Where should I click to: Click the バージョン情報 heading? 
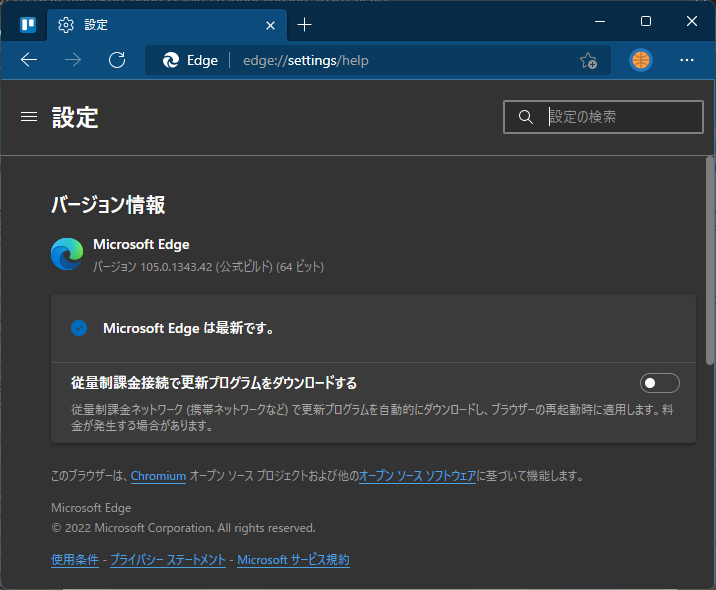tap(108, 205)
